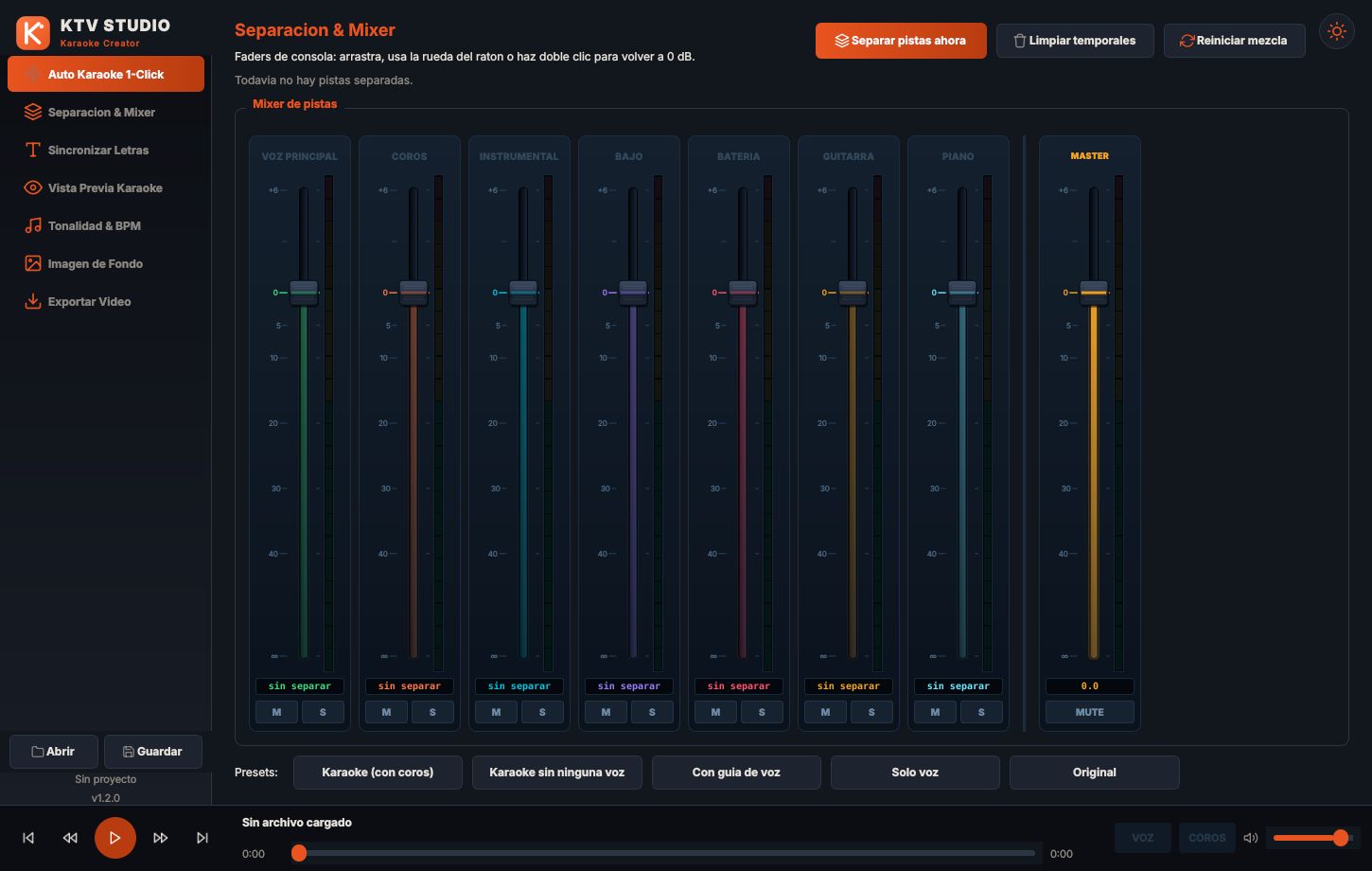Open Imagen de Fondo section
Screen dimensions: 1372x871
106,263
